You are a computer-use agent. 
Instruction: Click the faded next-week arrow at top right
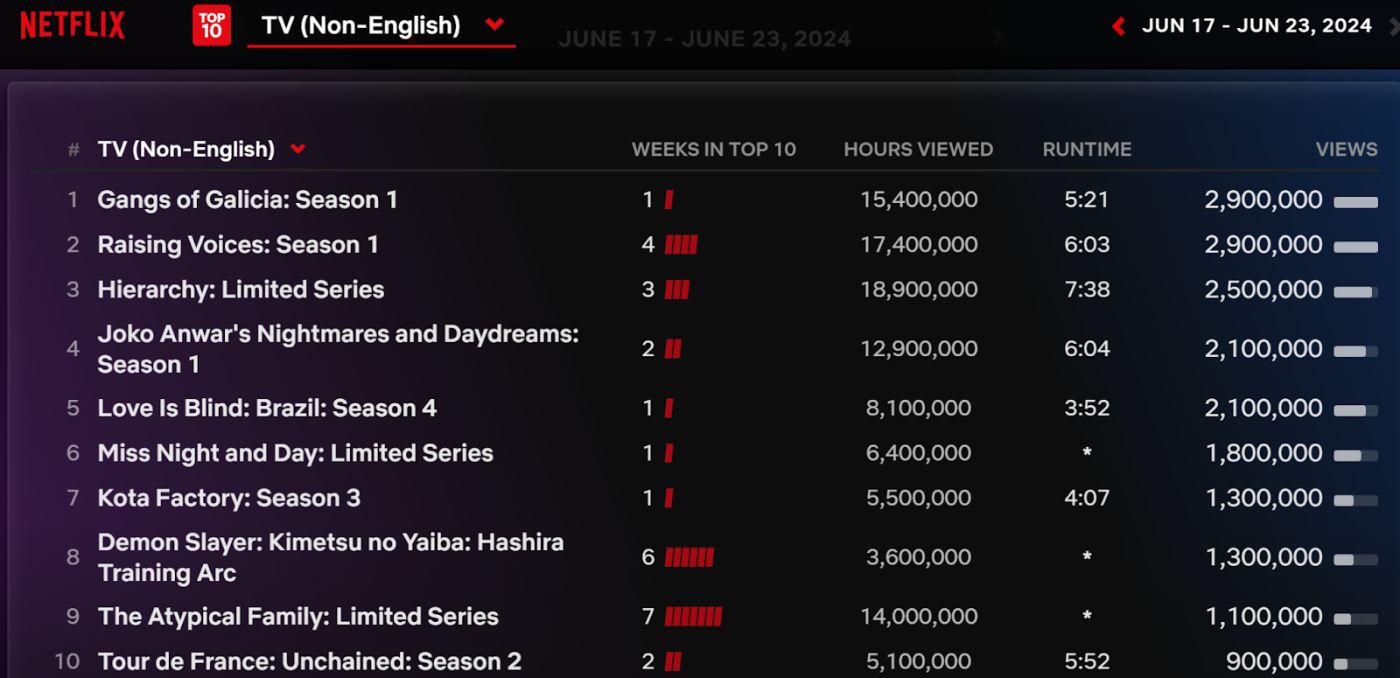(x=1393, y=26)
